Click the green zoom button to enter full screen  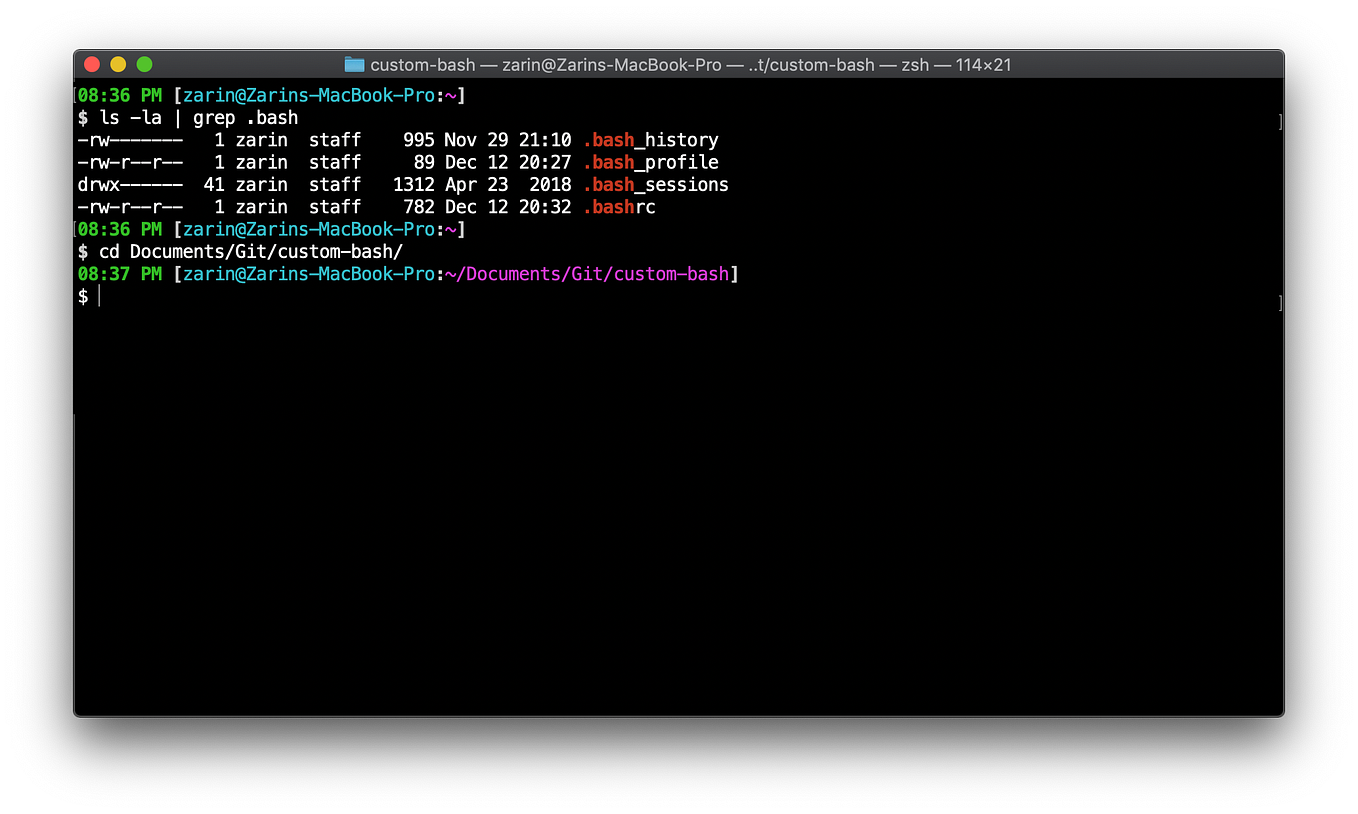144,63
